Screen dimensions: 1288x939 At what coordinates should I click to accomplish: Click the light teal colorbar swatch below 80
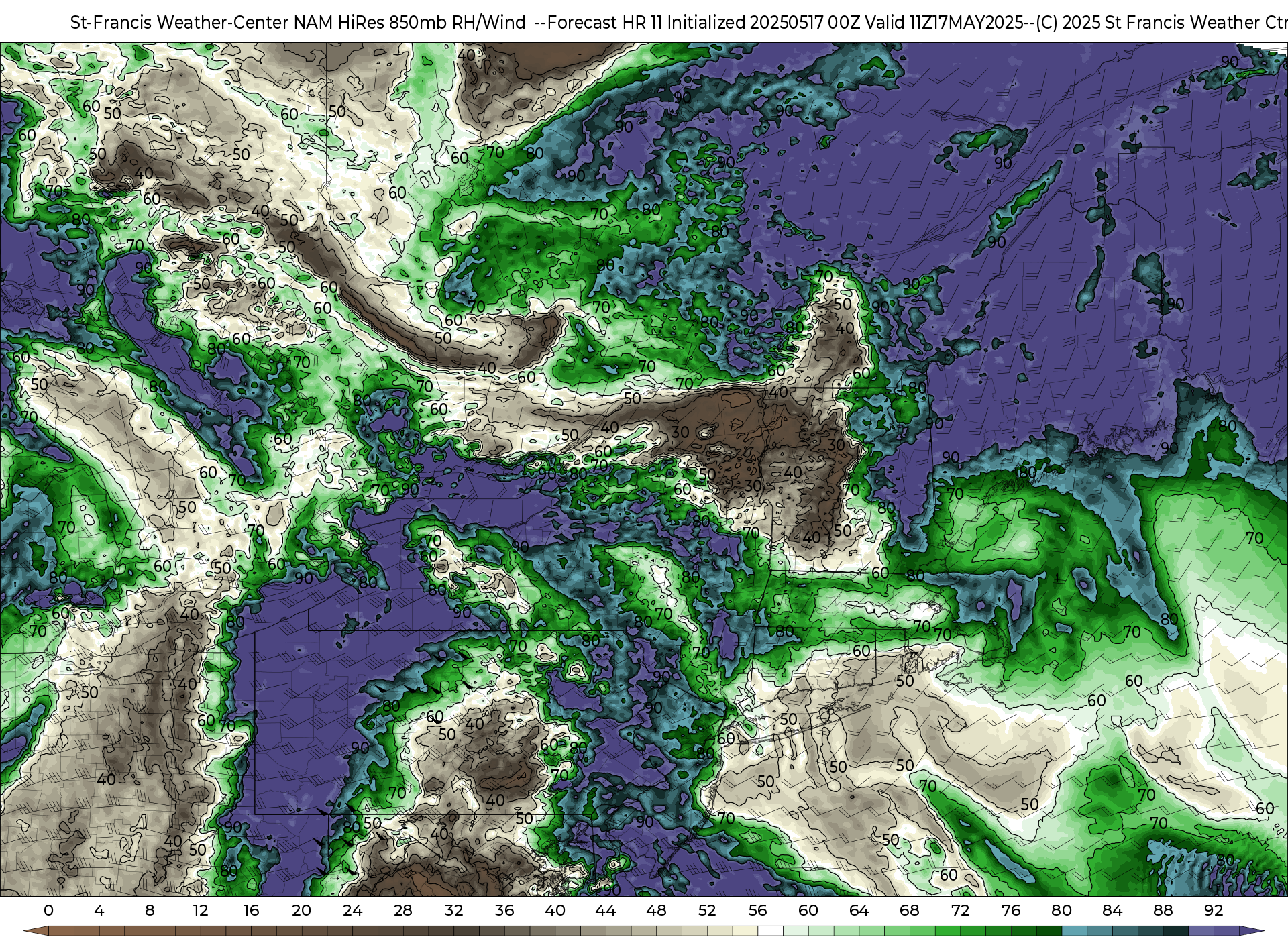(1074, 931)
